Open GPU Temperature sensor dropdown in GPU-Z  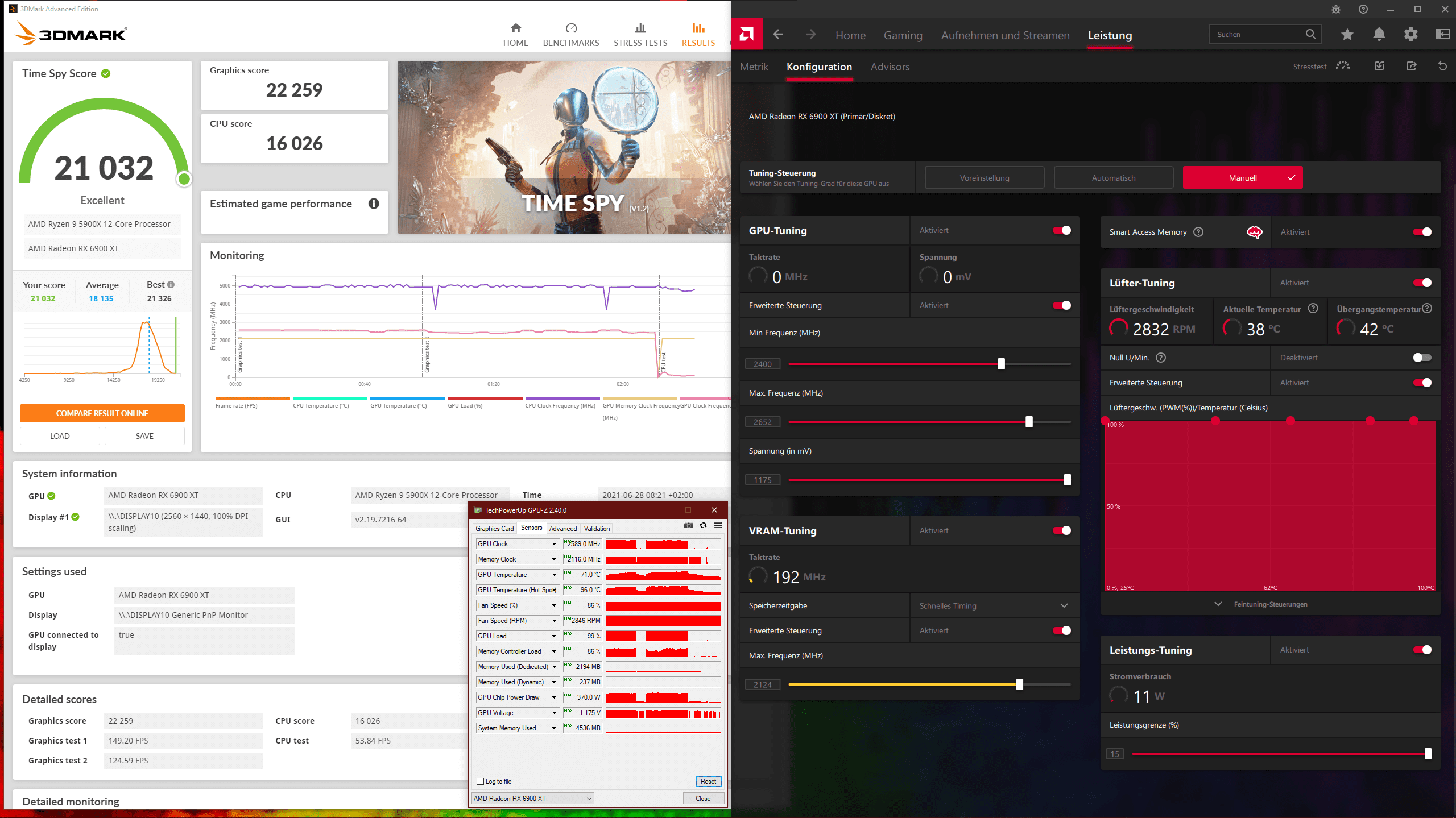coord(554,575)
